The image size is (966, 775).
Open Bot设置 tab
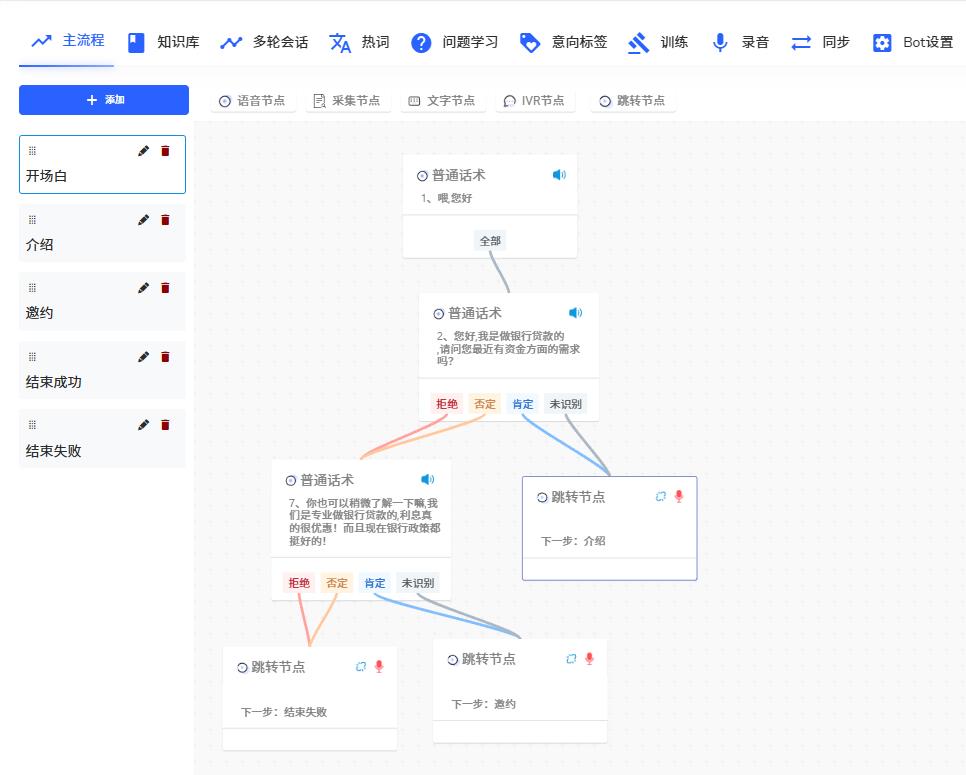tap(913, 42)
